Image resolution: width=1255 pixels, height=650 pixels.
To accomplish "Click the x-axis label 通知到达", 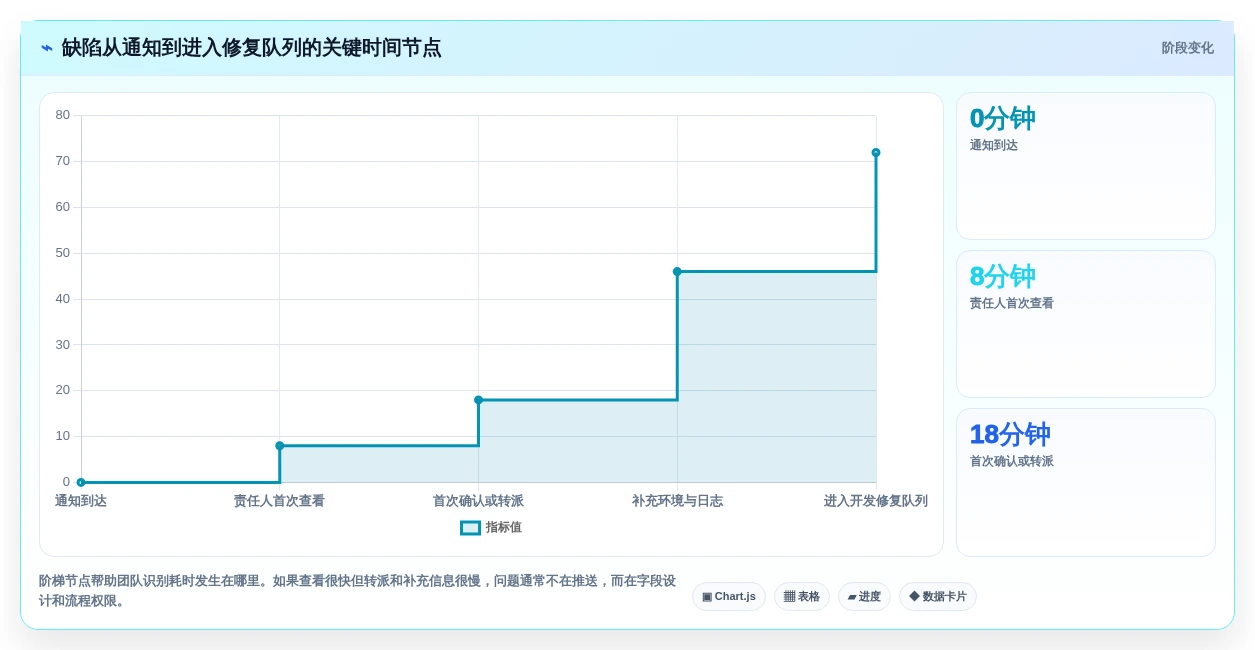I will click(x=81, y=501).
